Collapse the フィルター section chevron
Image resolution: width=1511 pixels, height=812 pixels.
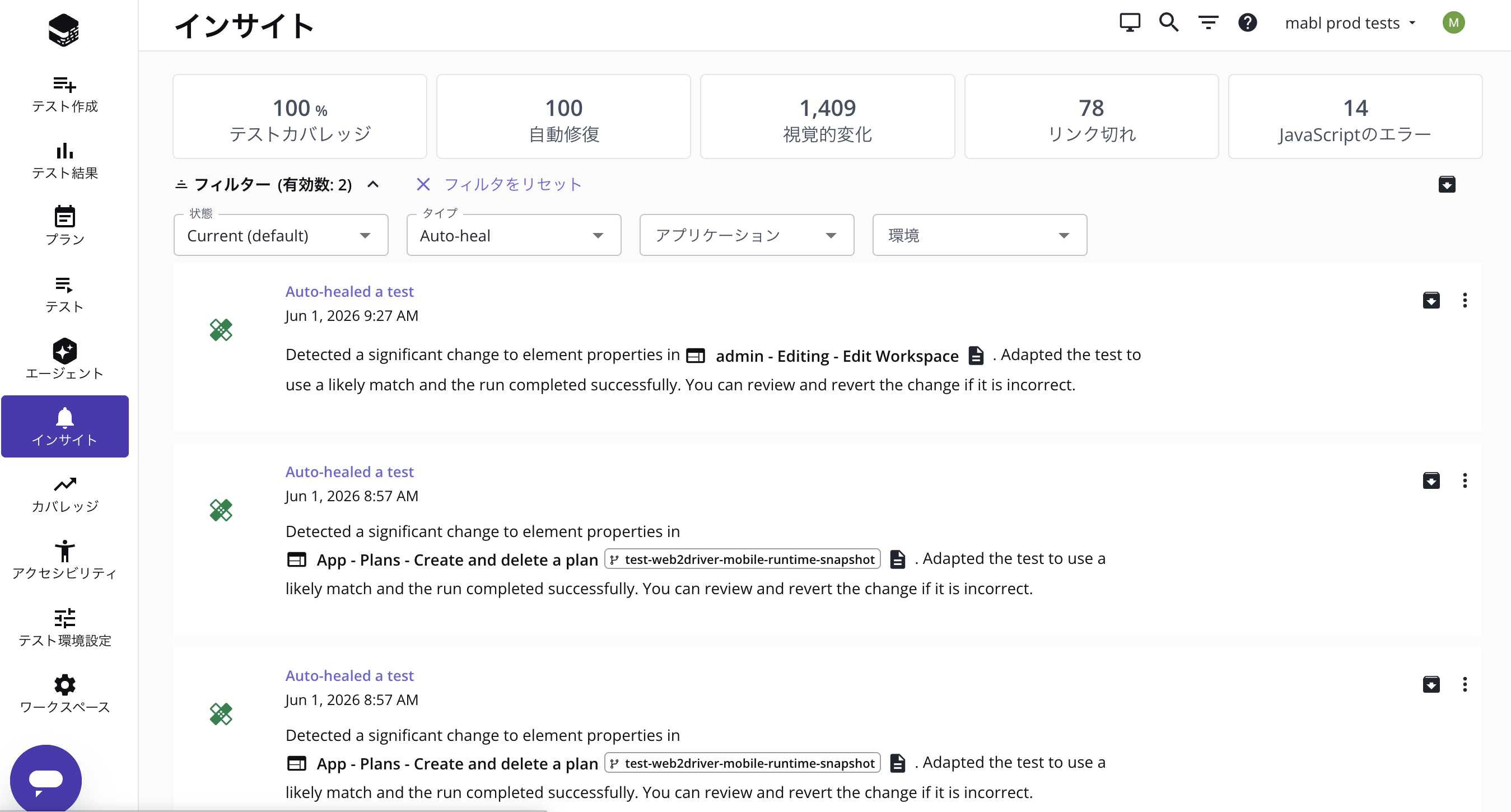click(373, 184)
